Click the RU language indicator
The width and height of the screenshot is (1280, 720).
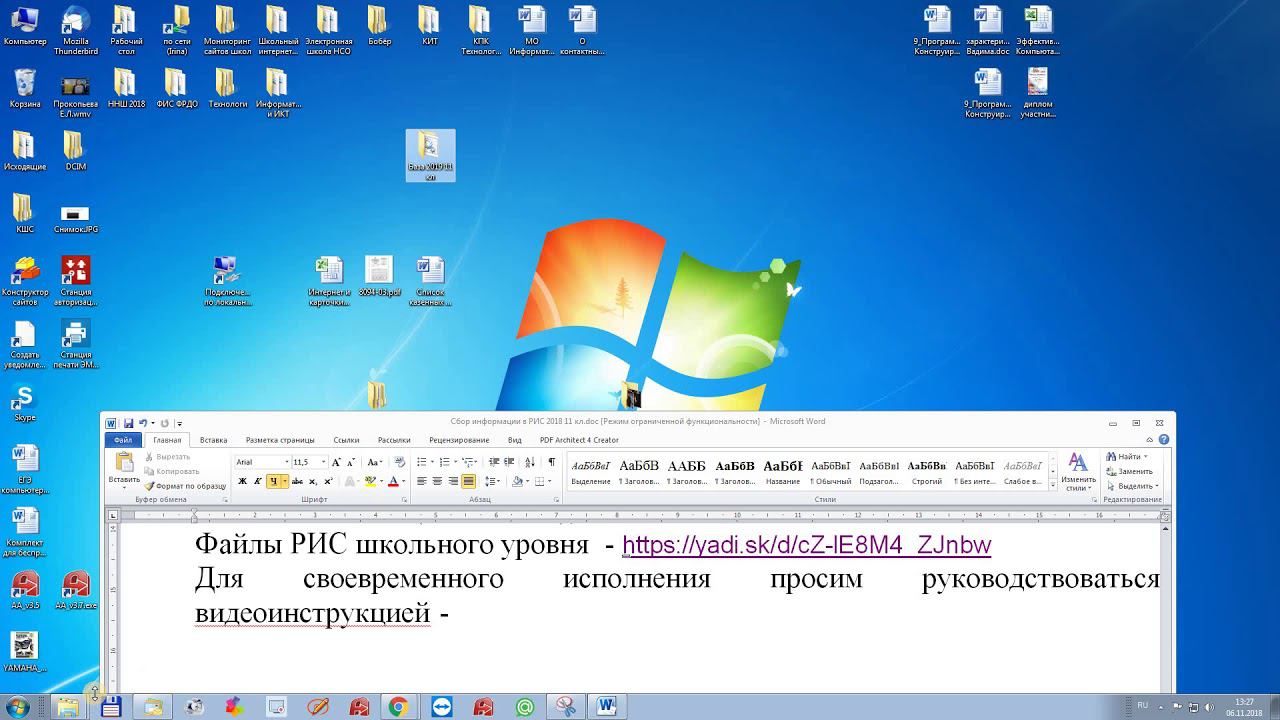coord(1142,705)
